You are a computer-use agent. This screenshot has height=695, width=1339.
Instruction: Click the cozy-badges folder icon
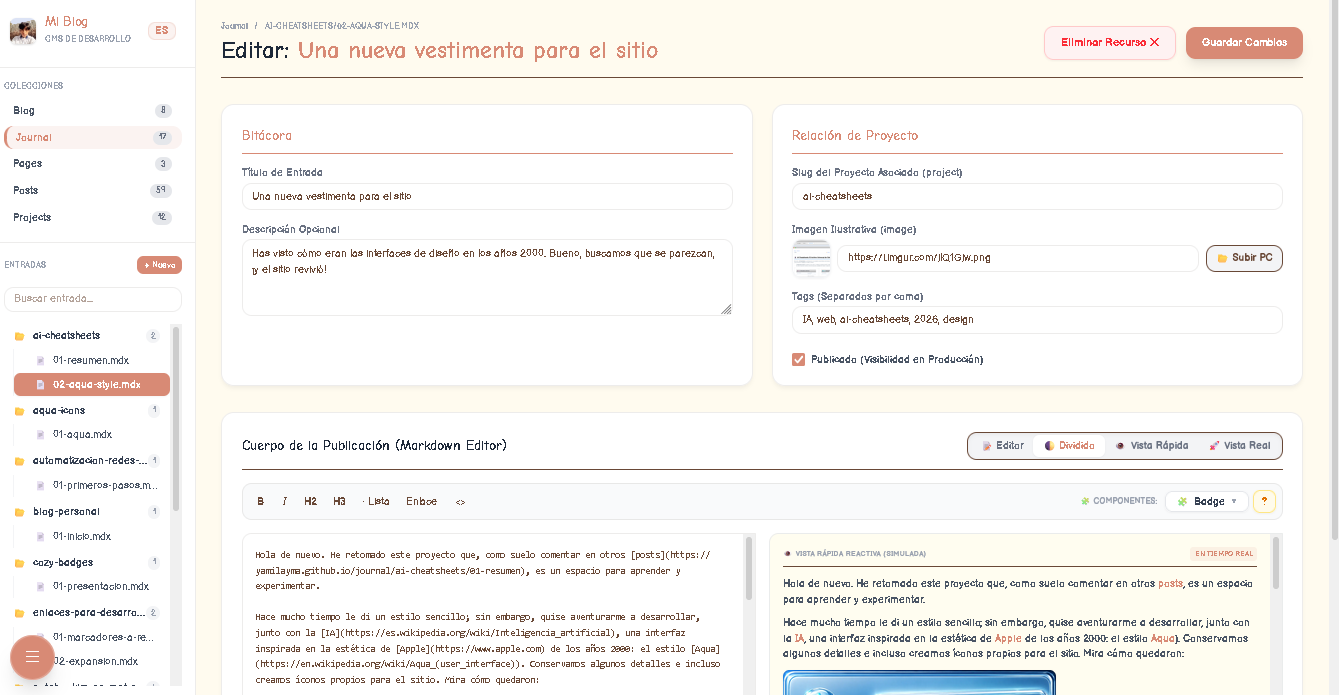19,563
